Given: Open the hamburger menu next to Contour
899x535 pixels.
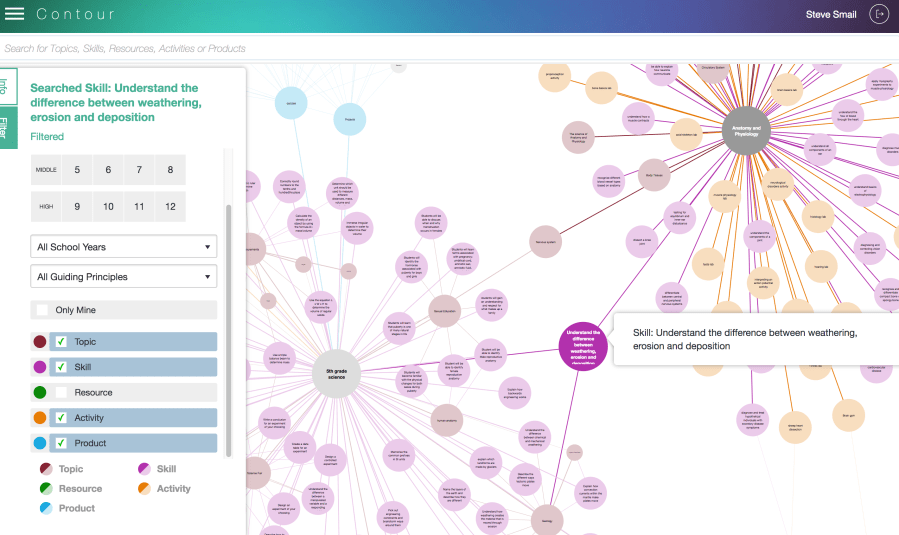Looking at the screenshot, I should (x=15, y=14).
